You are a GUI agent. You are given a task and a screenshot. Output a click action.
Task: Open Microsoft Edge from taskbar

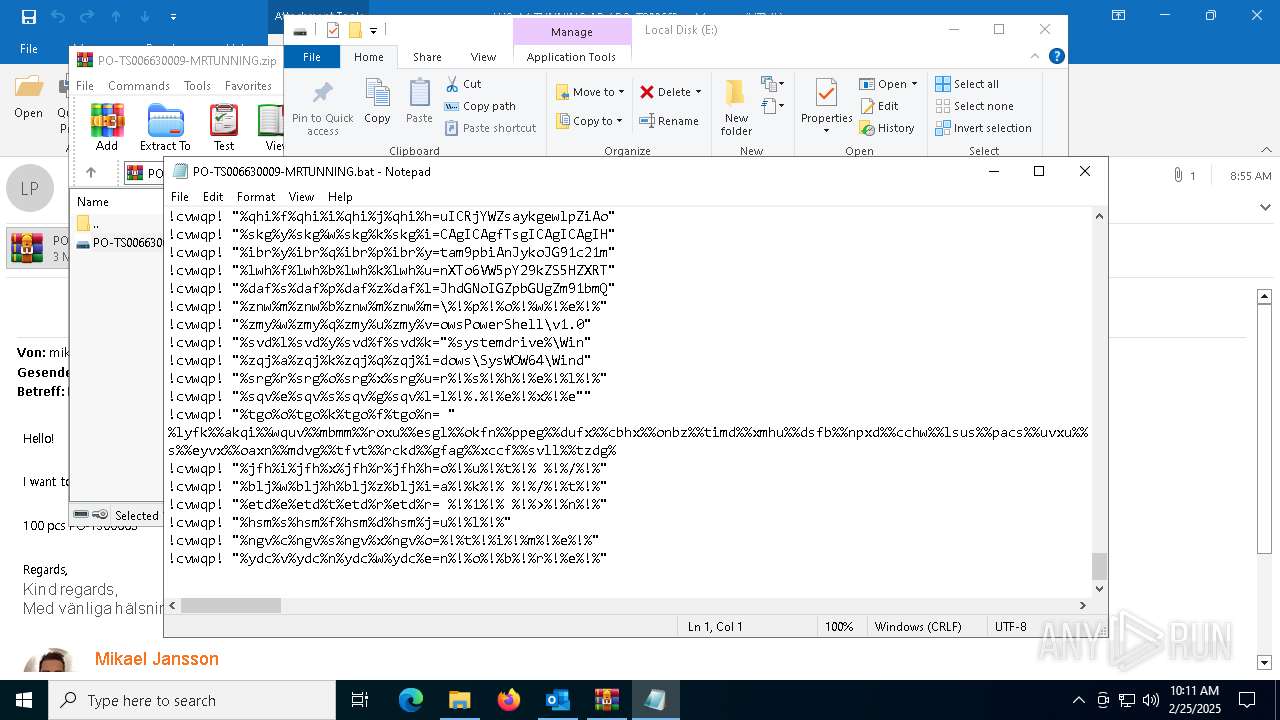click(411, 700)
